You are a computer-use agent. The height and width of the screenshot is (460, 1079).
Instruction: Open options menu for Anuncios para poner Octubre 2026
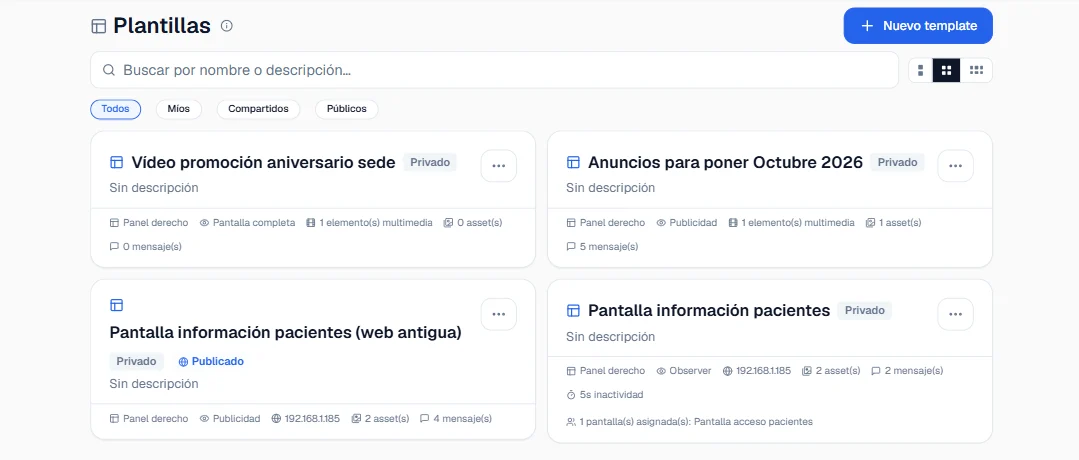click(955, 166)
